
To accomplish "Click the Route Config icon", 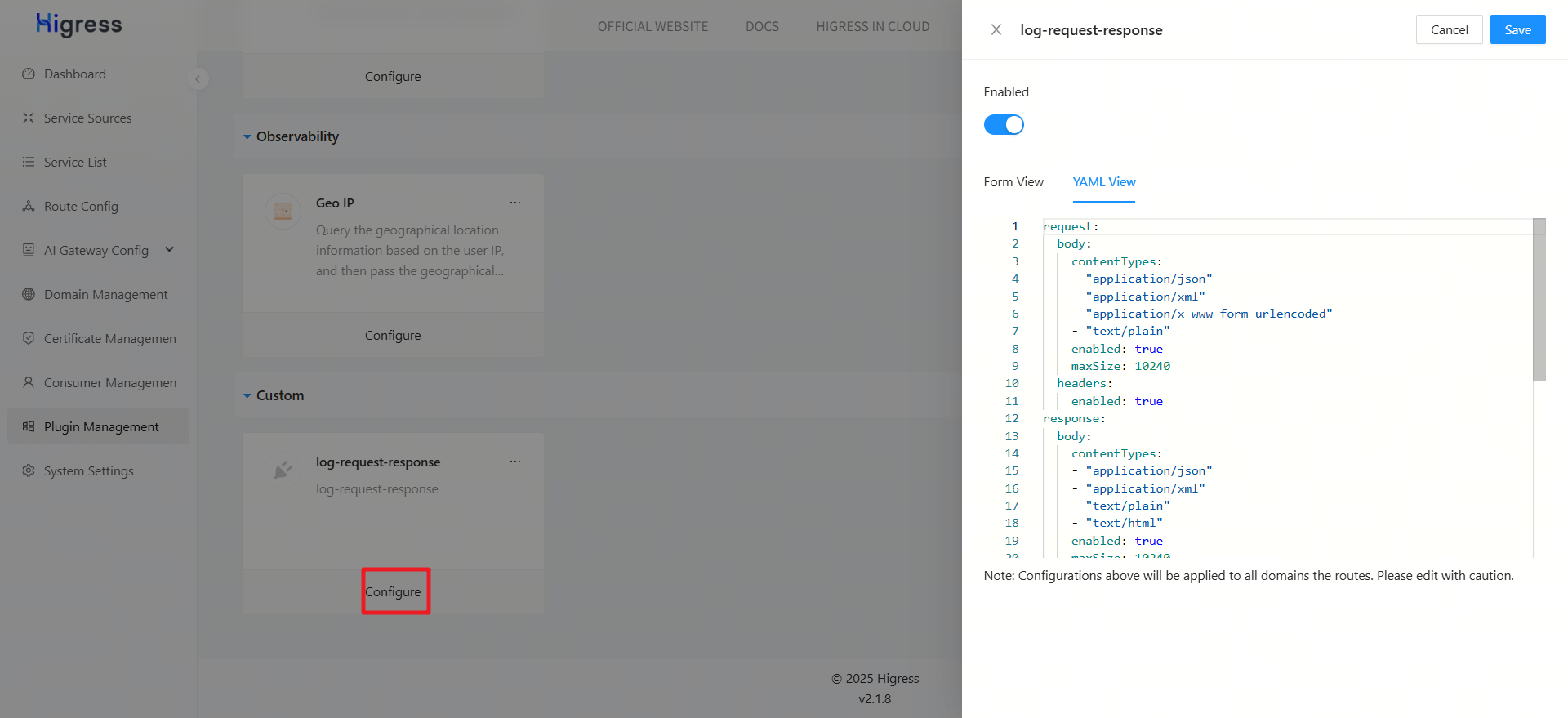I will (29, 206).
